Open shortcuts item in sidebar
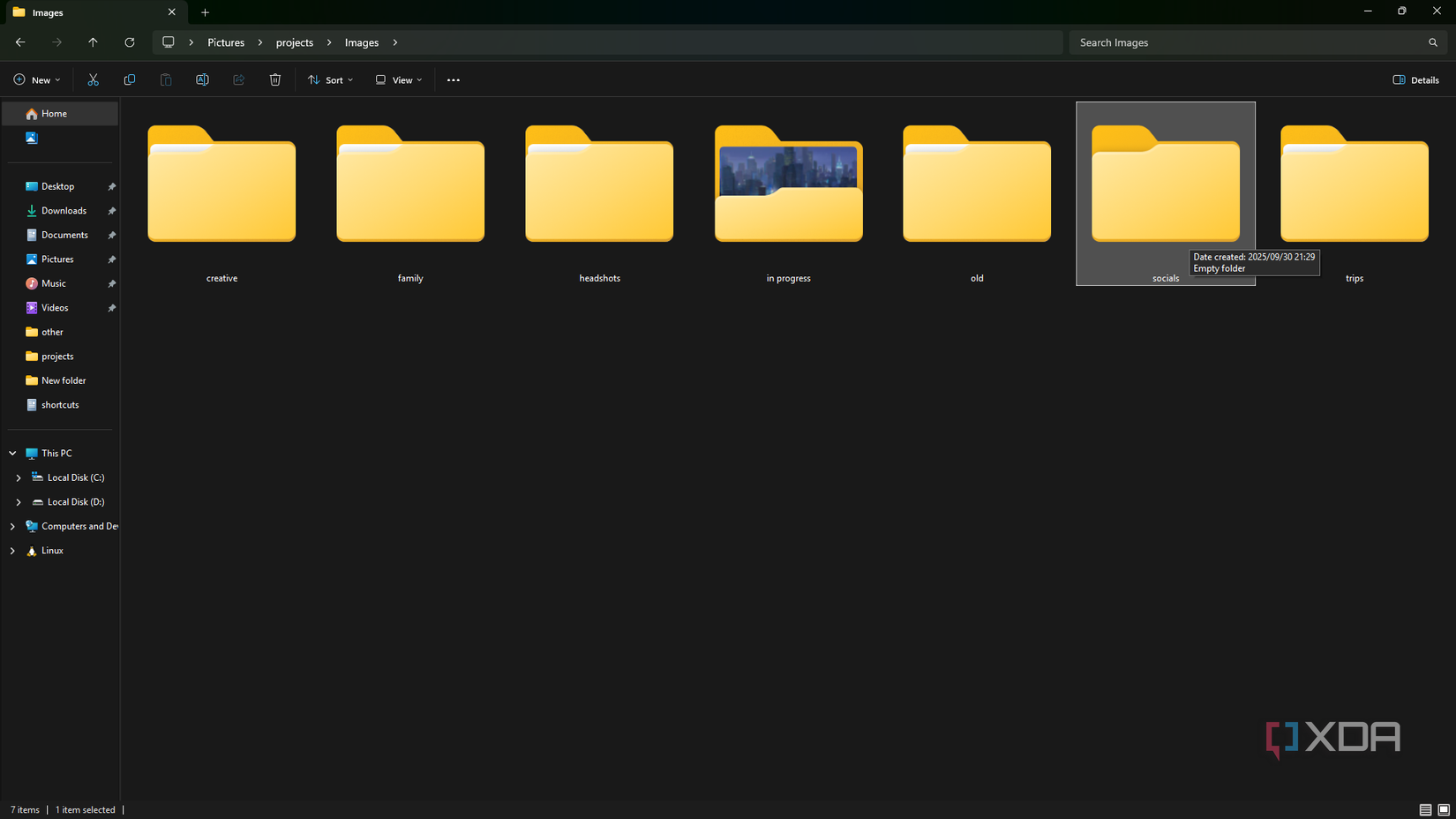1456x819 pixels. [x=60, y=405]
